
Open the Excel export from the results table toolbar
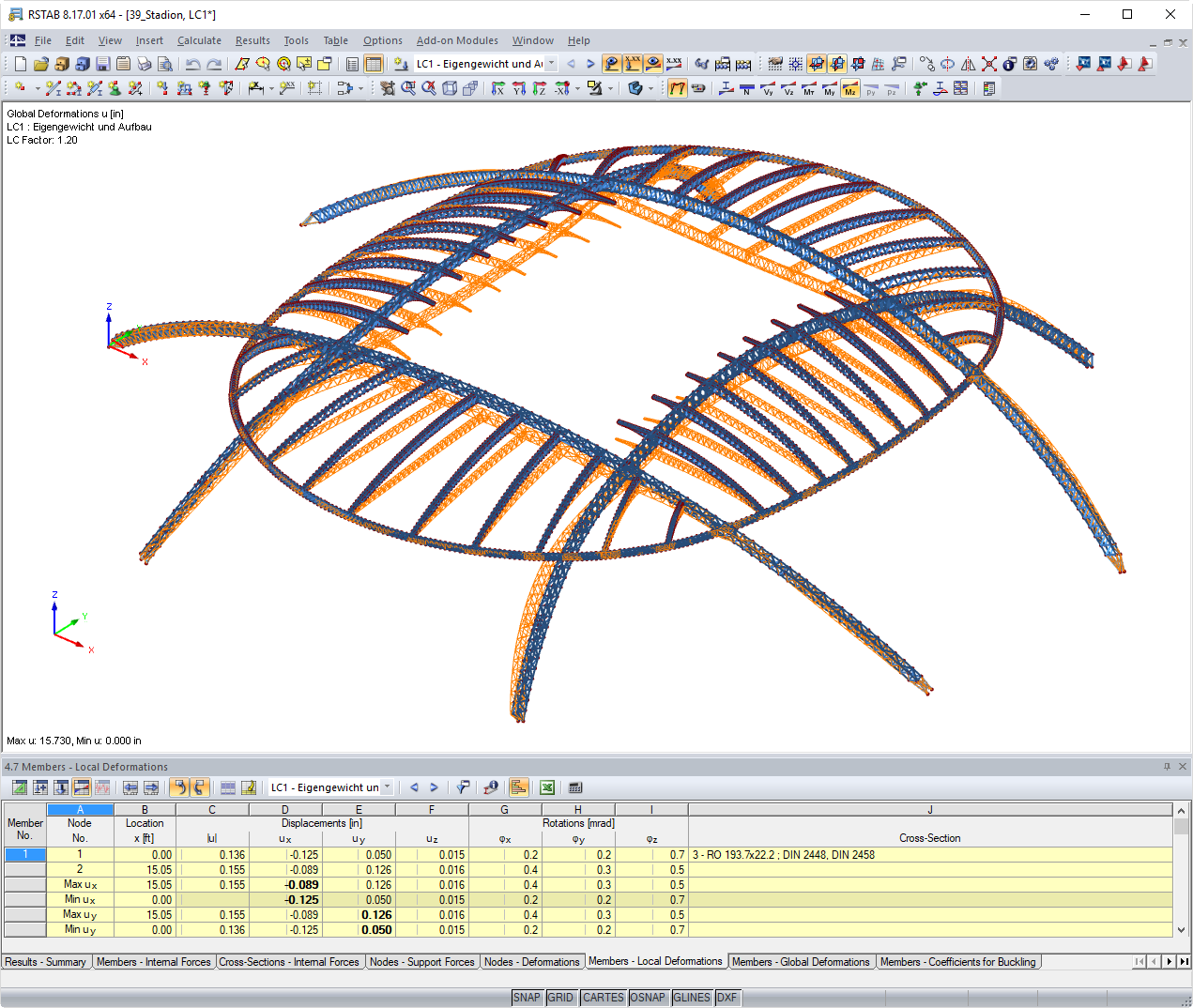pos(546,787)
